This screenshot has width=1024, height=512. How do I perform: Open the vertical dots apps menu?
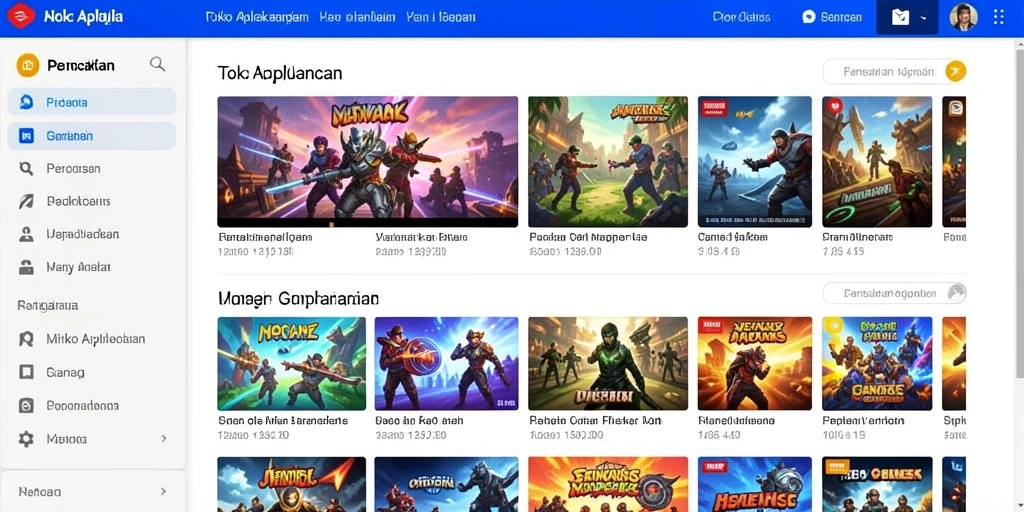(x=999, y=17)
